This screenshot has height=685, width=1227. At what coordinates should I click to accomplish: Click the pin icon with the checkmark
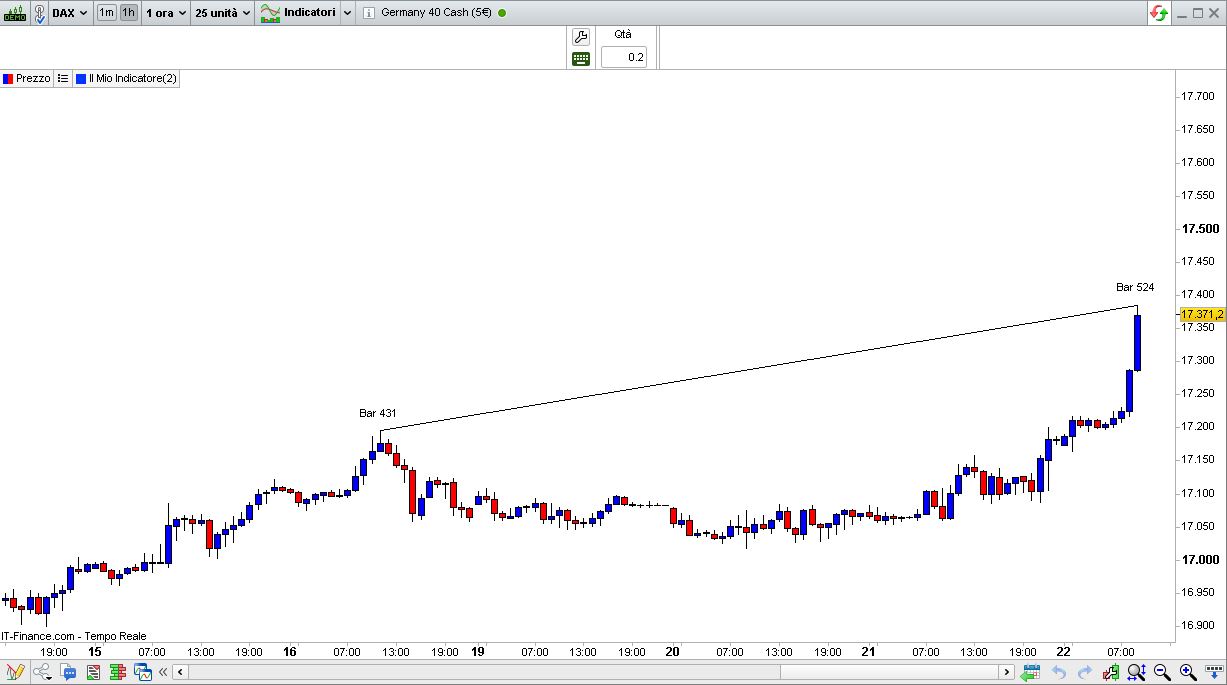pyautogui.click(x=39, y=13)
